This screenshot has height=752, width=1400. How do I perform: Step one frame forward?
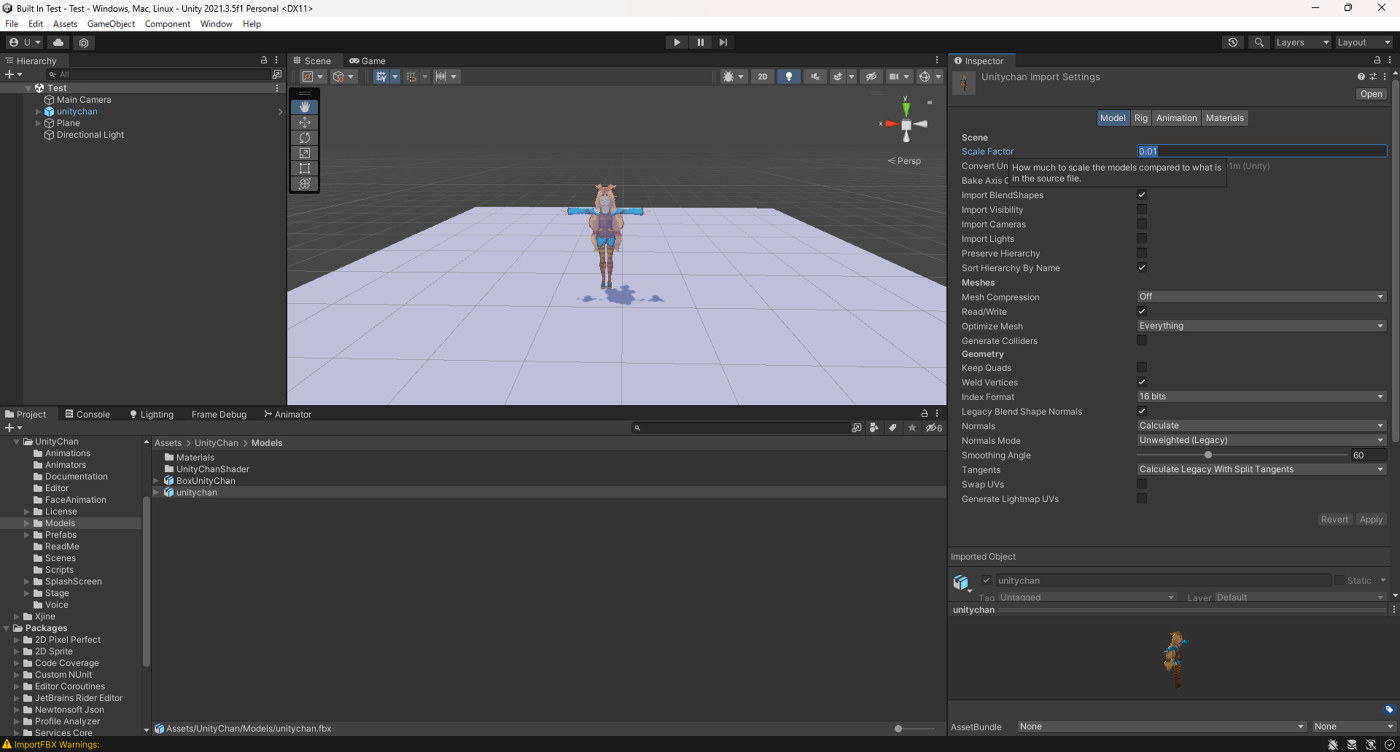723,42
